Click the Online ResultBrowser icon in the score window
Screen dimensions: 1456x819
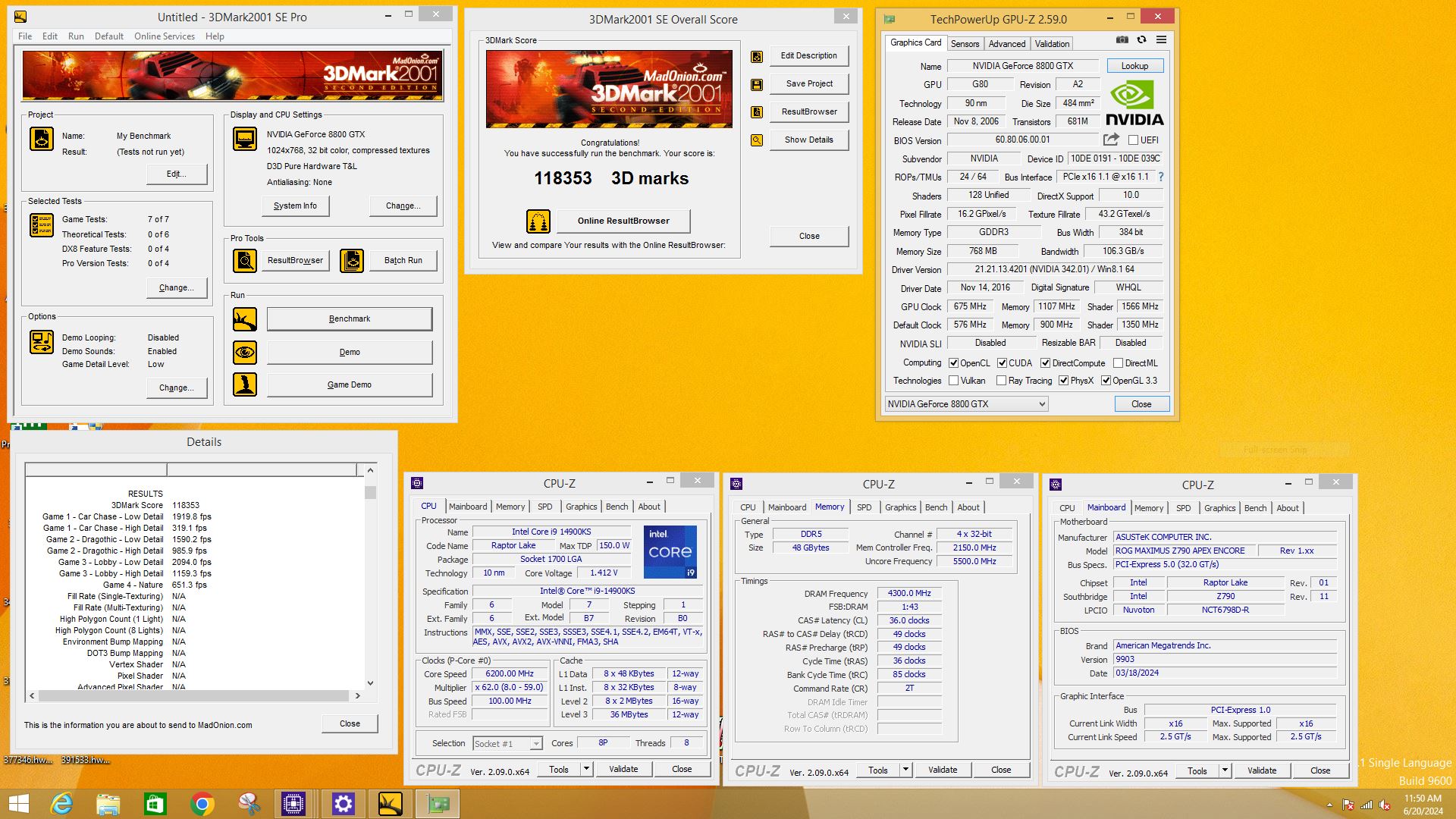pos(538,221)
